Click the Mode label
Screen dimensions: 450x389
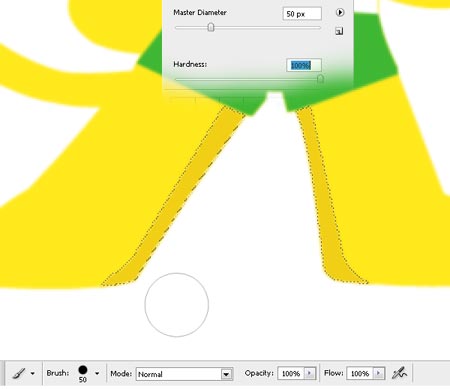click(121, 374)
